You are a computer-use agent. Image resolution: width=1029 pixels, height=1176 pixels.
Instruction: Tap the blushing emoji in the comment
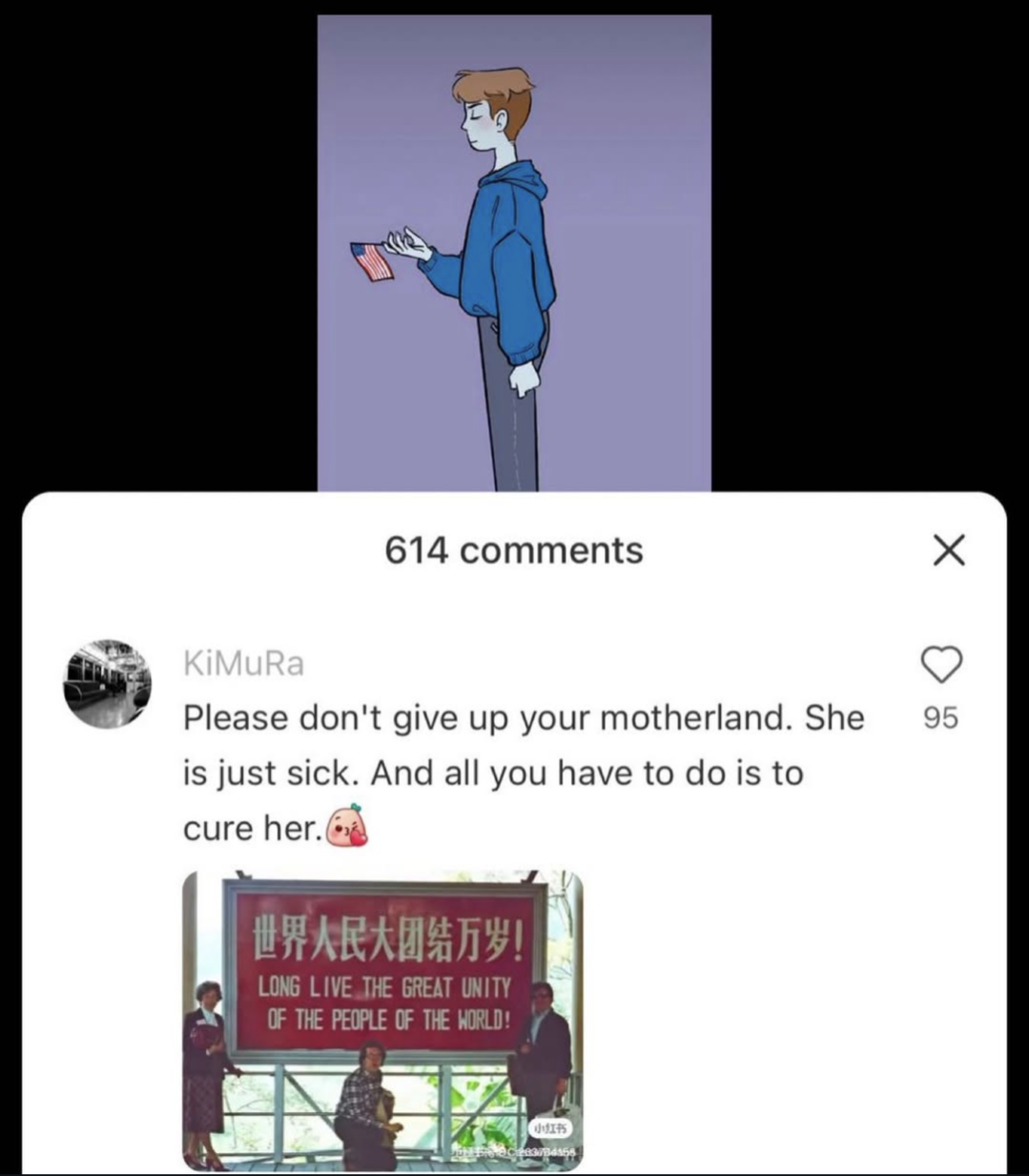tap(347, 827)
